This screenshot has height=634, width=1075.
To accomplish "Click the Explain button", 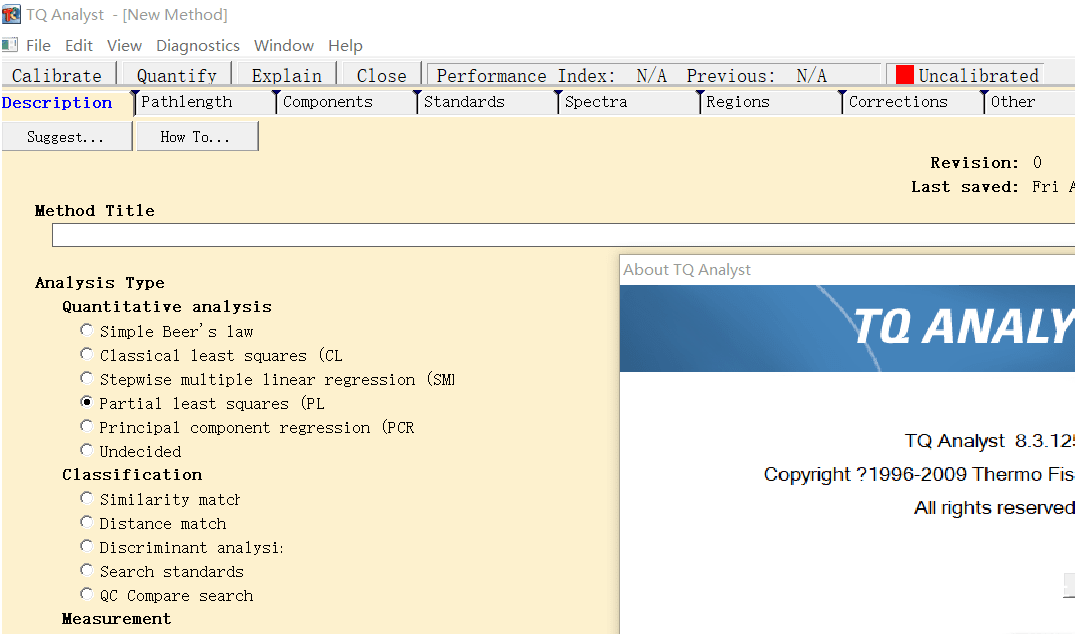I will [287, 75].
